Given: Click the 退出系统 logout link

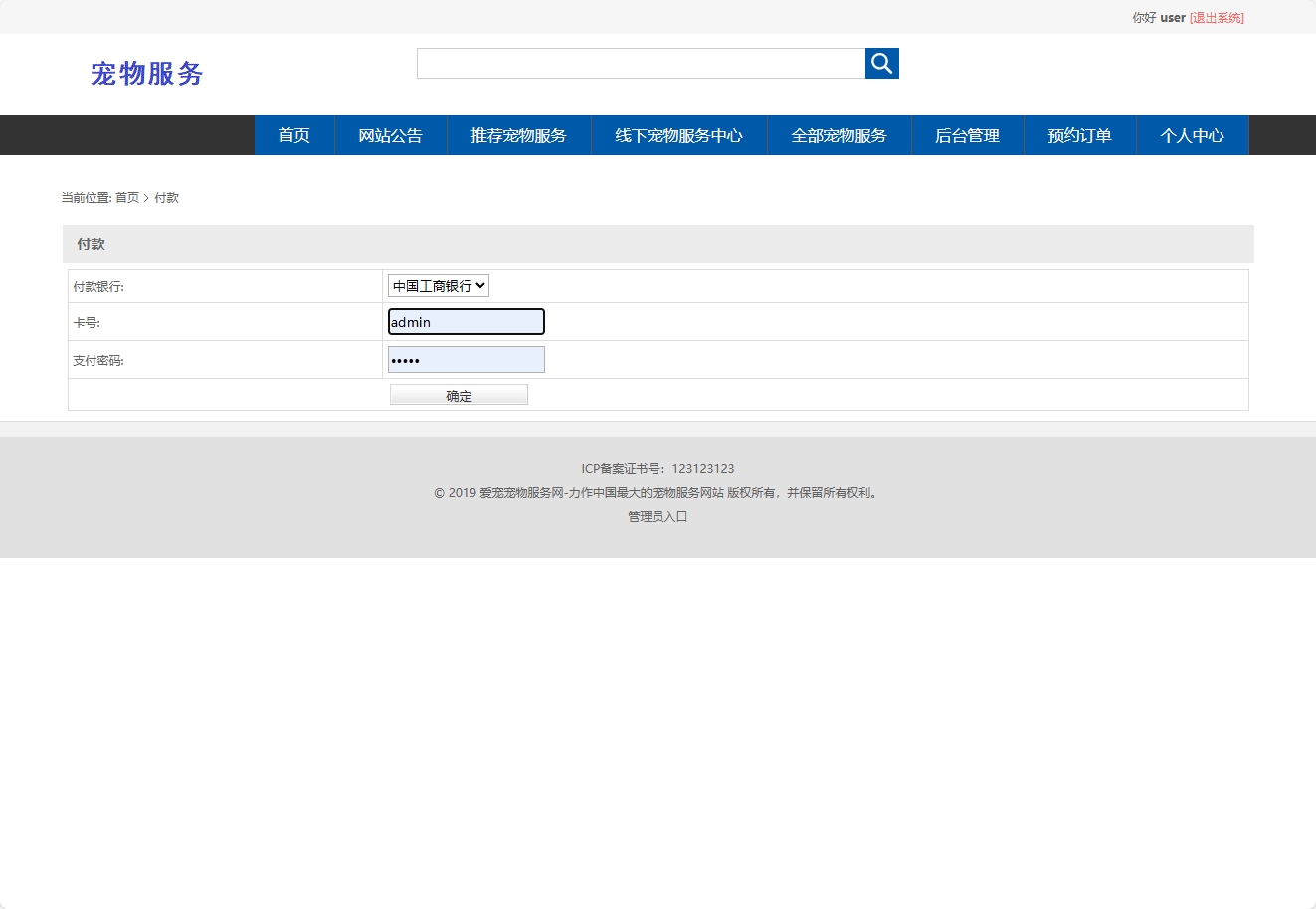Looking at the screenshot, I should click(1216, 17).
